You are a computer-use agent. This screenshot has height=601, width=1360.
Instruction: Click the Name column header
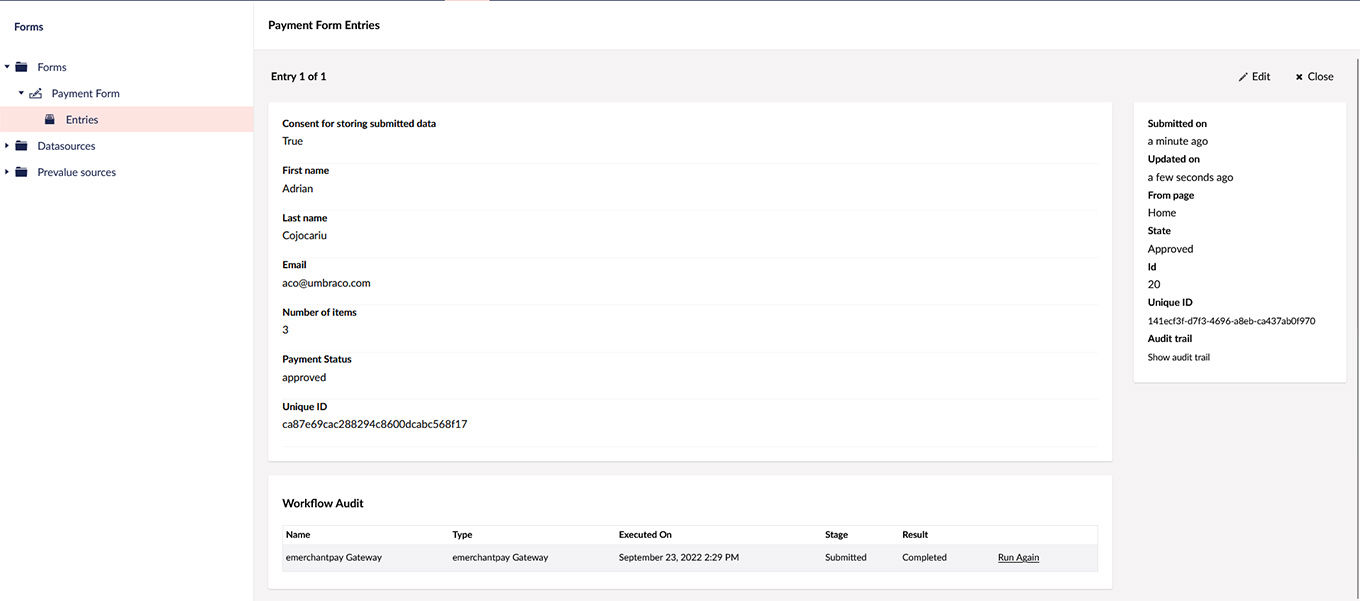tap(298, 535)
